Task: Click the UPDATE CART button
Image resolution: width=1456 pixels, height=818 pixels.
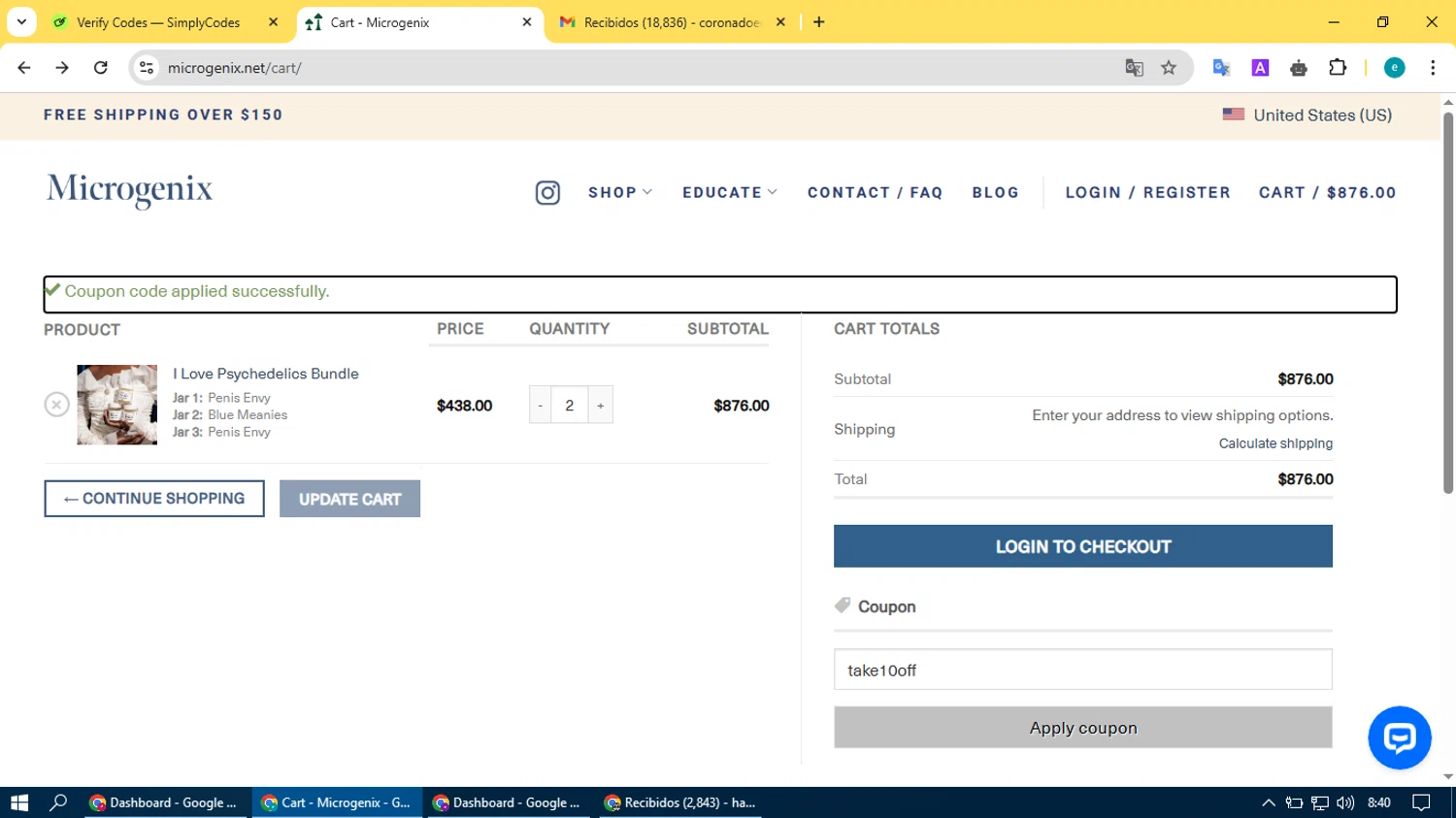Action: point(349,499)
